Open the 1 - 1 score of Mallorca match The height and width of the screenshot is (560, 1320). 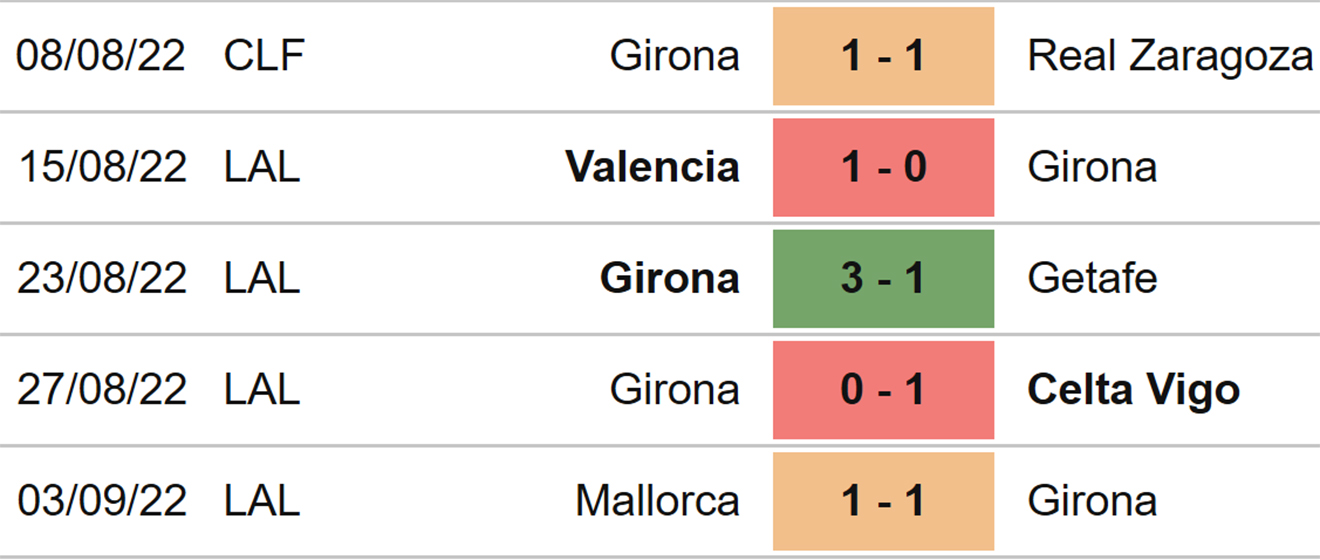[x=883, y=501]
